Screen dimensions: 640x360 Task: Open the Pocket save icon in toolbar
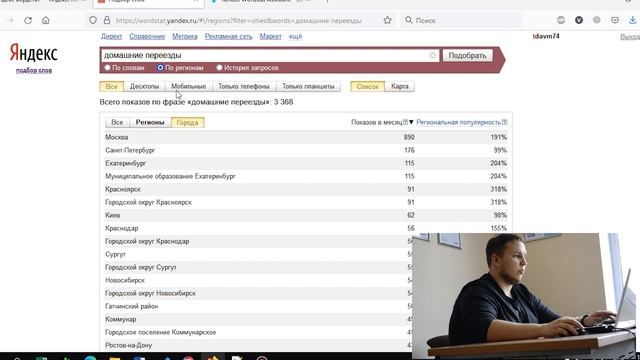tap(615, 20)
